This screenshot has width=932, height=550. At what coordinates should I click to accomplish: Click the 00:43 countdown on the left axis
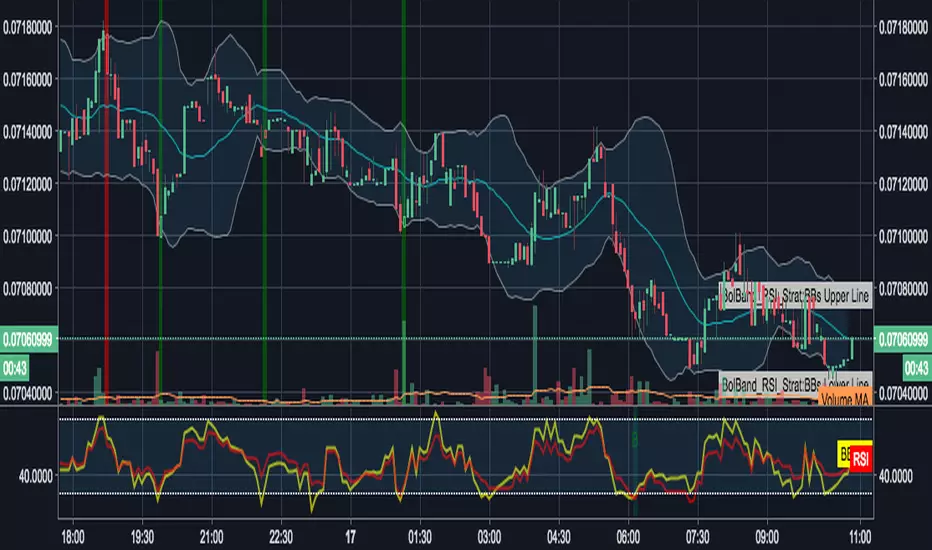click(x=14, y=369)
